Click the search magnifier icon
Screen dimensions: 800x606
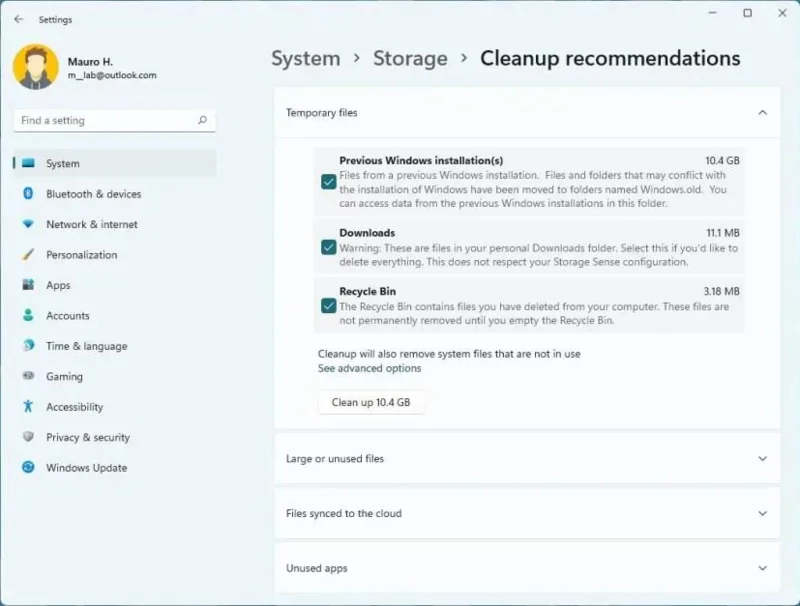tap(203, 120)
